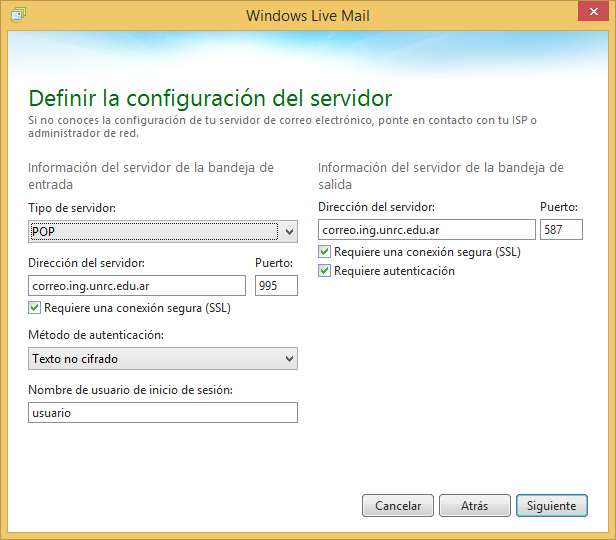The width and height of the screenshot is (616, 540).
Task: Click the incoming port field showing 995
Action: 276,286
